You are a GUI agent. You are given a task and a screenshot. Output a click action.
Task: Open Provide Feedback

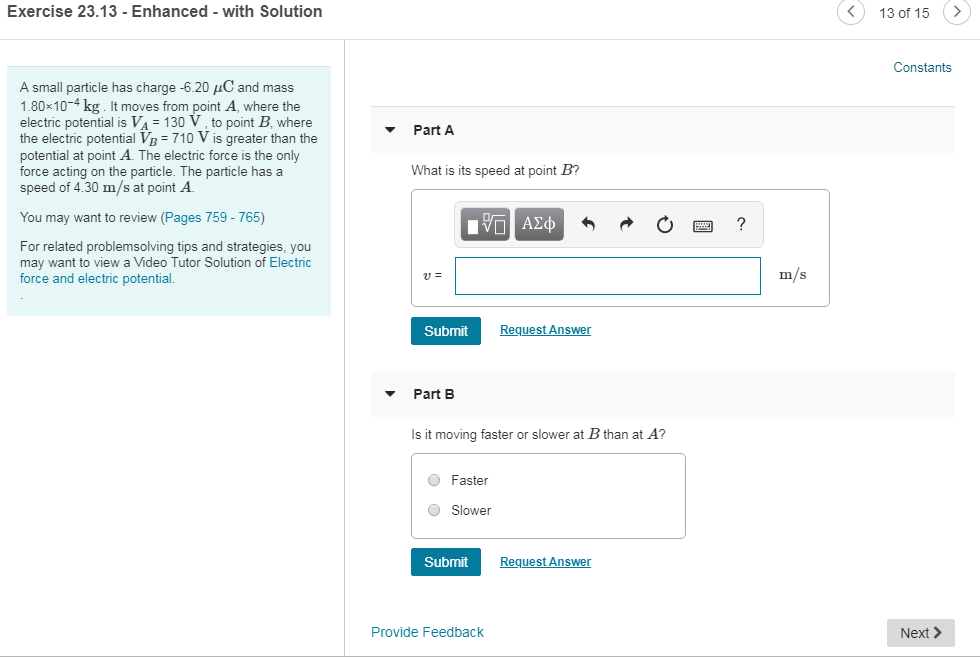(427, 632)
